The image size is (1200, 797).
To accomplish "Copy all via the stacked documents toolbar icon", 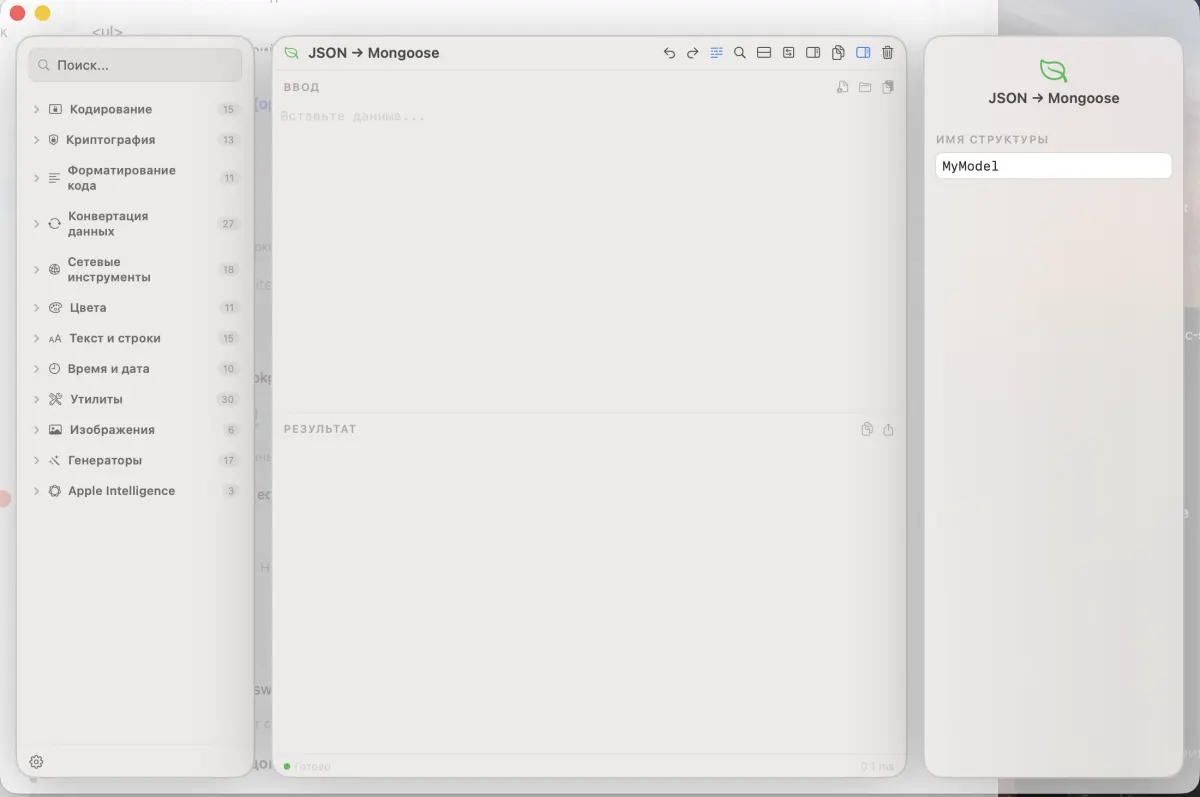I will [x=838, y=53].
